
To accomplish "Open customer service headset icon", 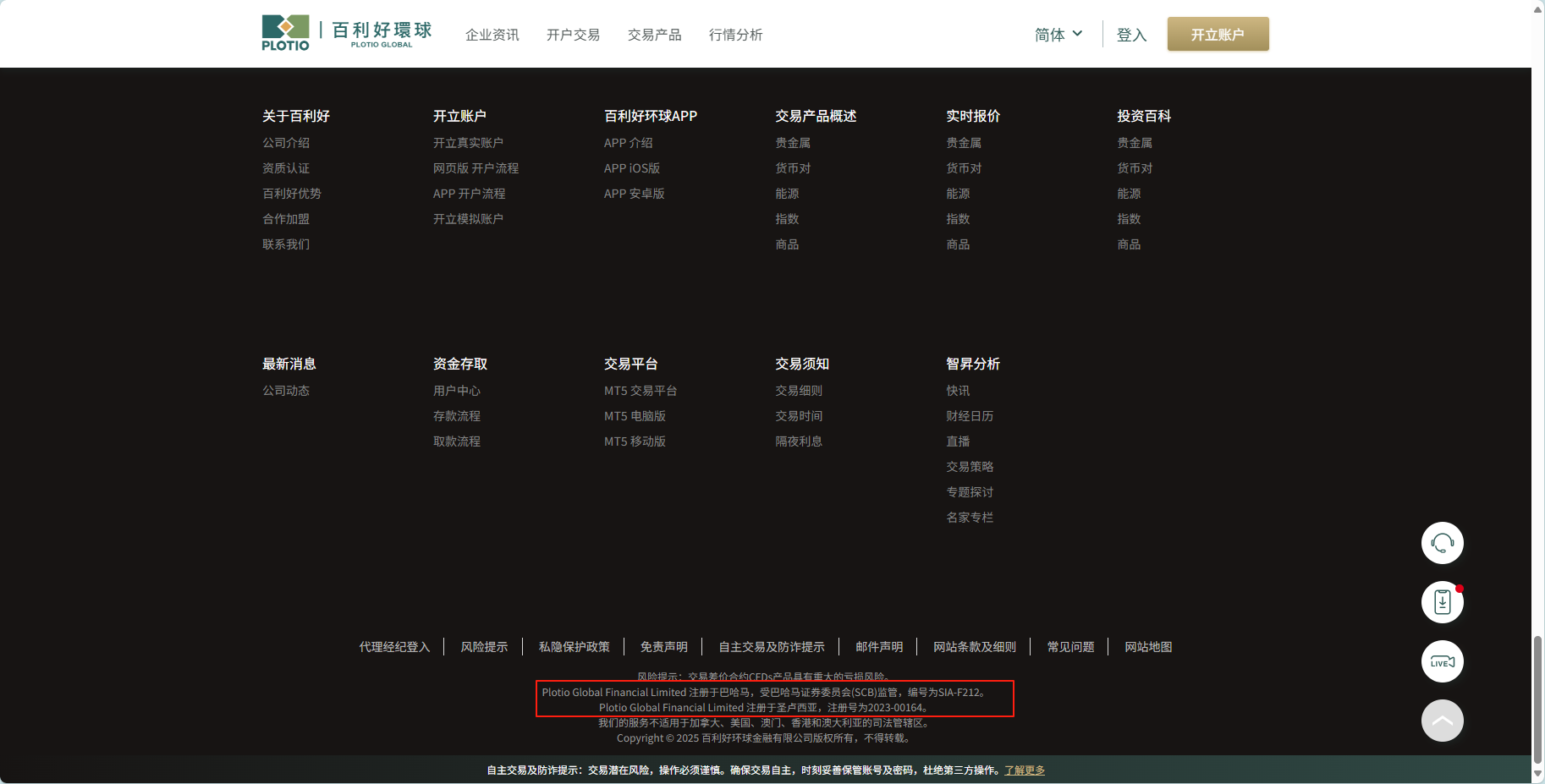I will (x=1443, y=543).
